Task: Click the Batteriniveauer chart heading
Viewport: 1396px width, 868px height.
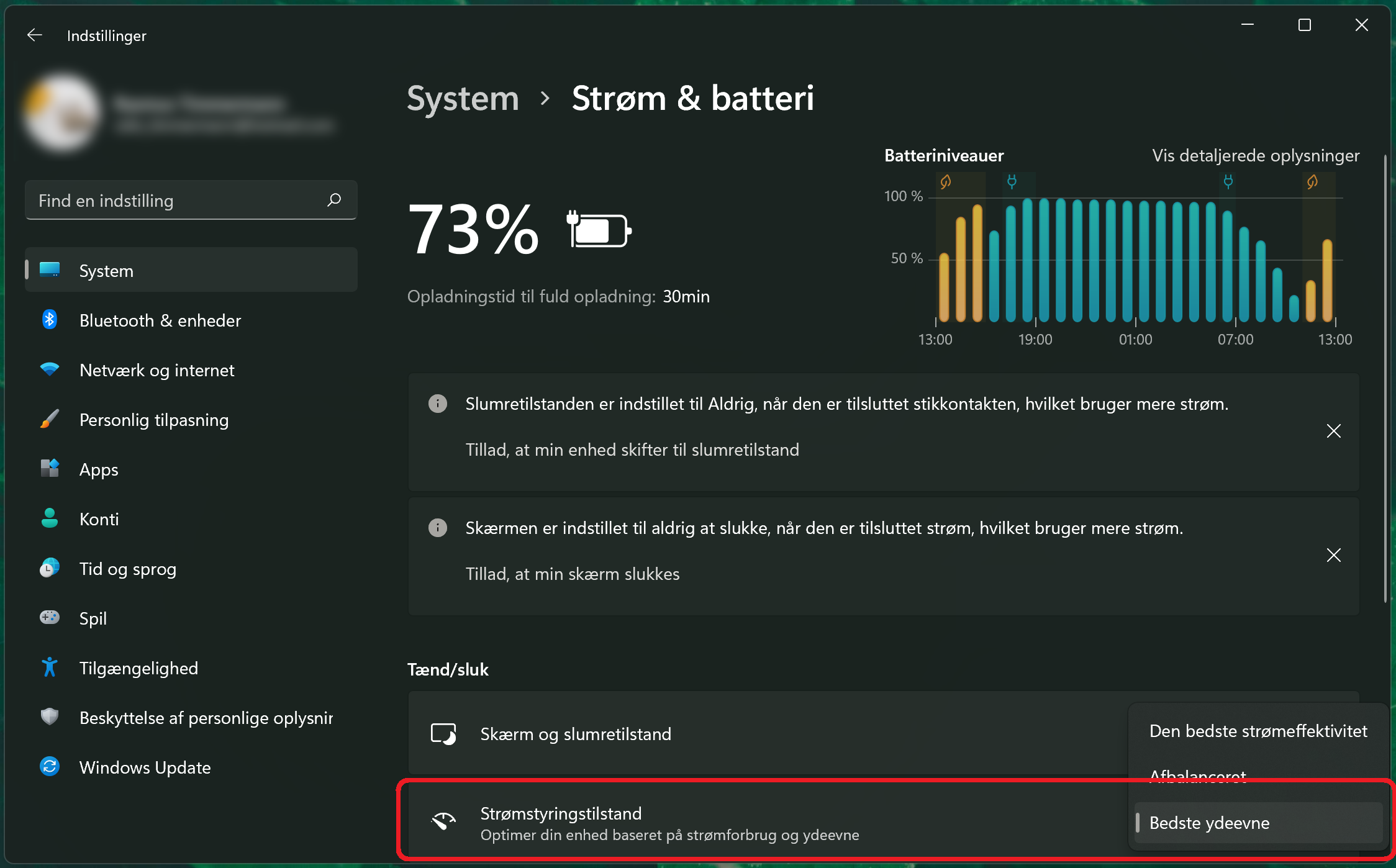Action: pyautogui.click(x=944, y=155)
